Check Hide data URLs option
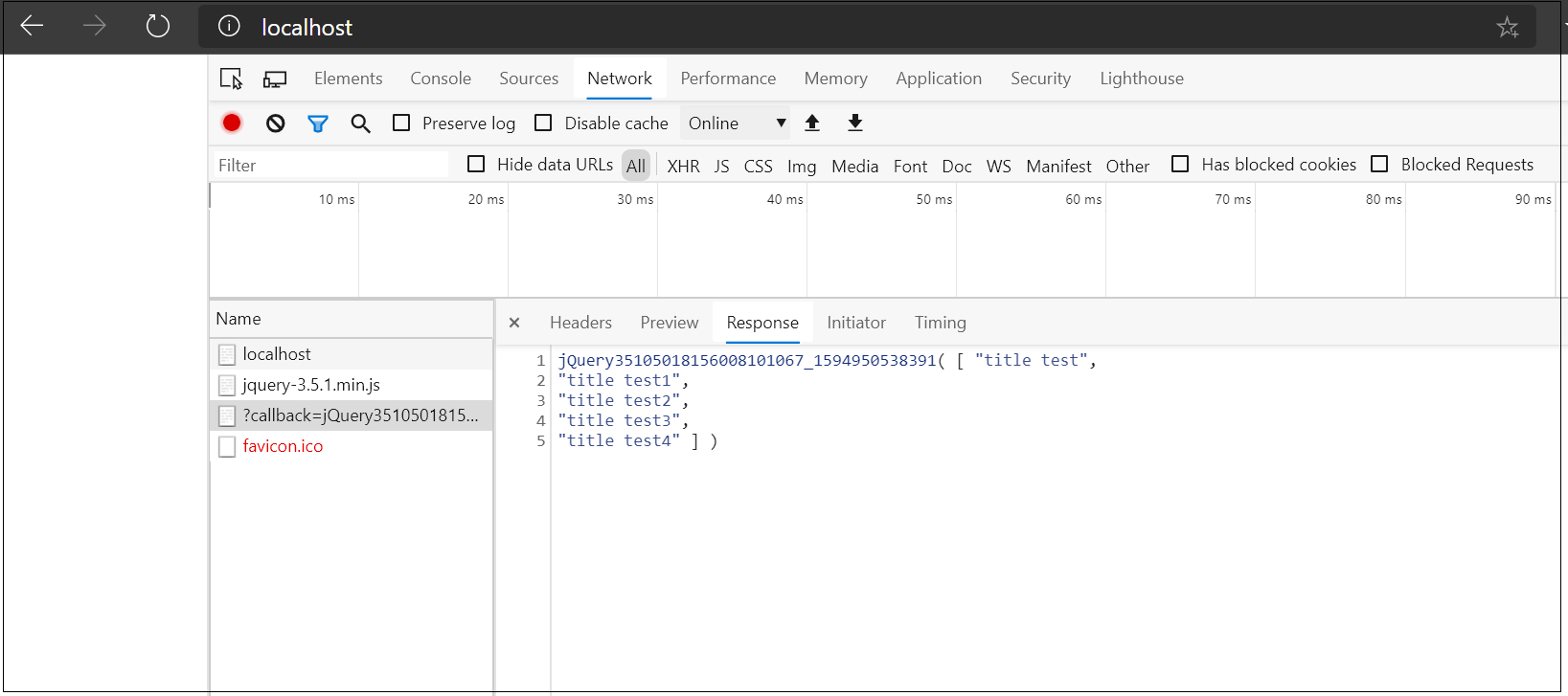Screen dimensions: 1568x696 (x=476, y=164)
